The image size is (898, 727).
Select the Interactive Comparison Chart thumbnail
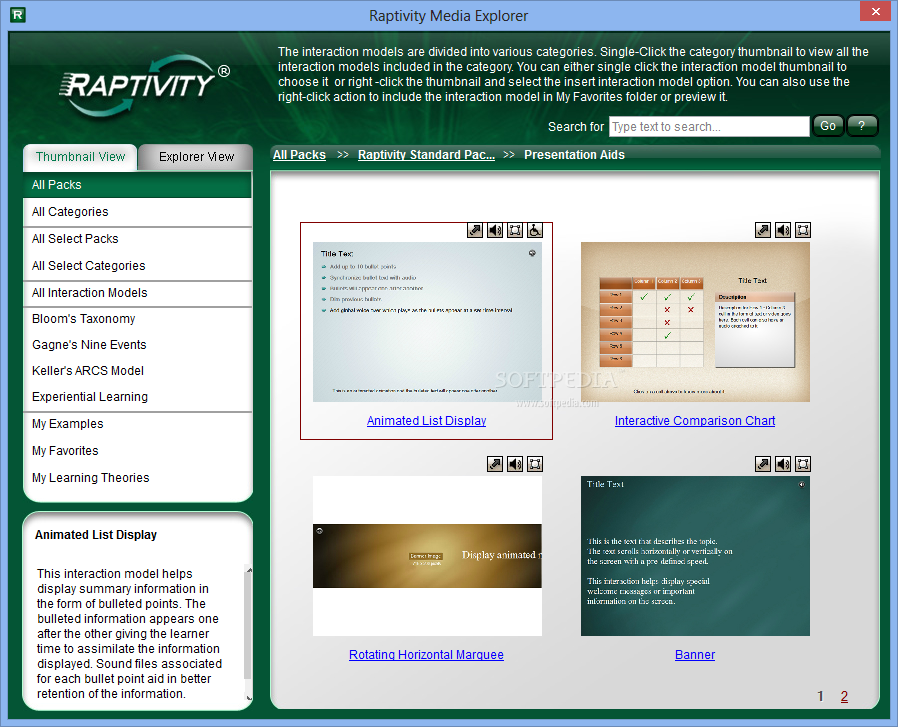point(695,322)
